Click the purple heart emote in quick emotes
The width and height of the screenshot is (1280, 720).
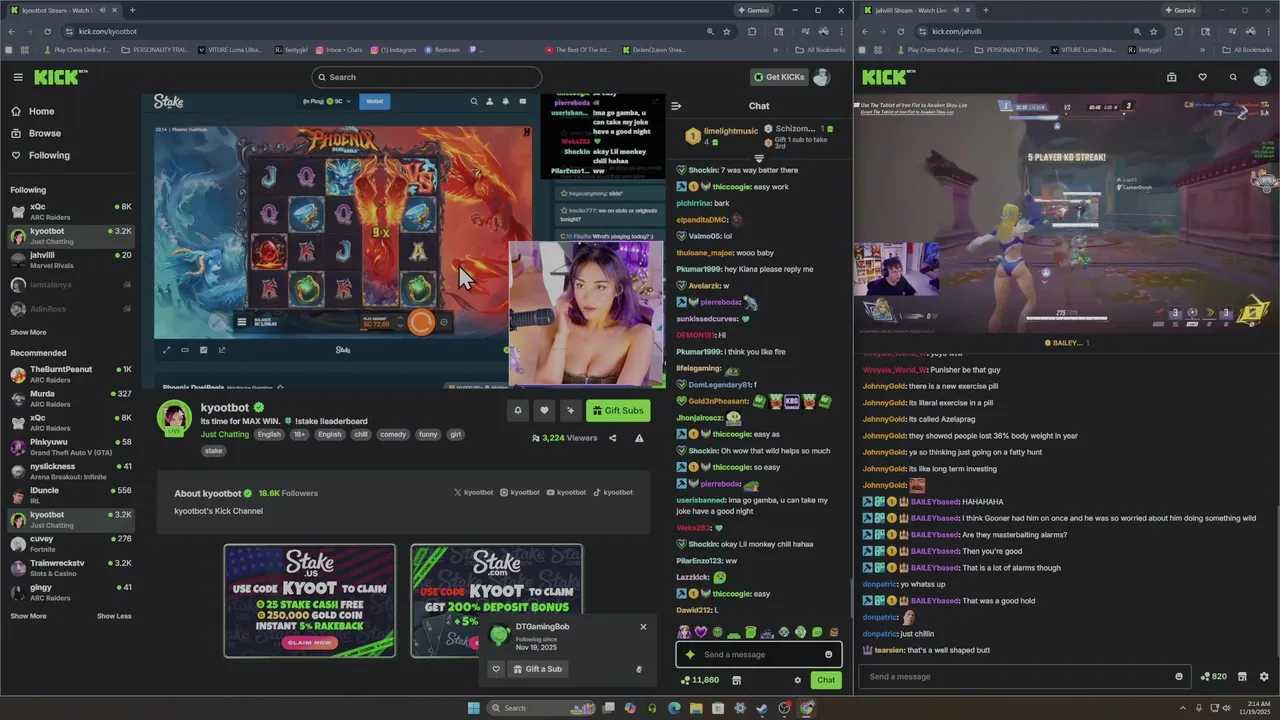click(x=701, y=632)
